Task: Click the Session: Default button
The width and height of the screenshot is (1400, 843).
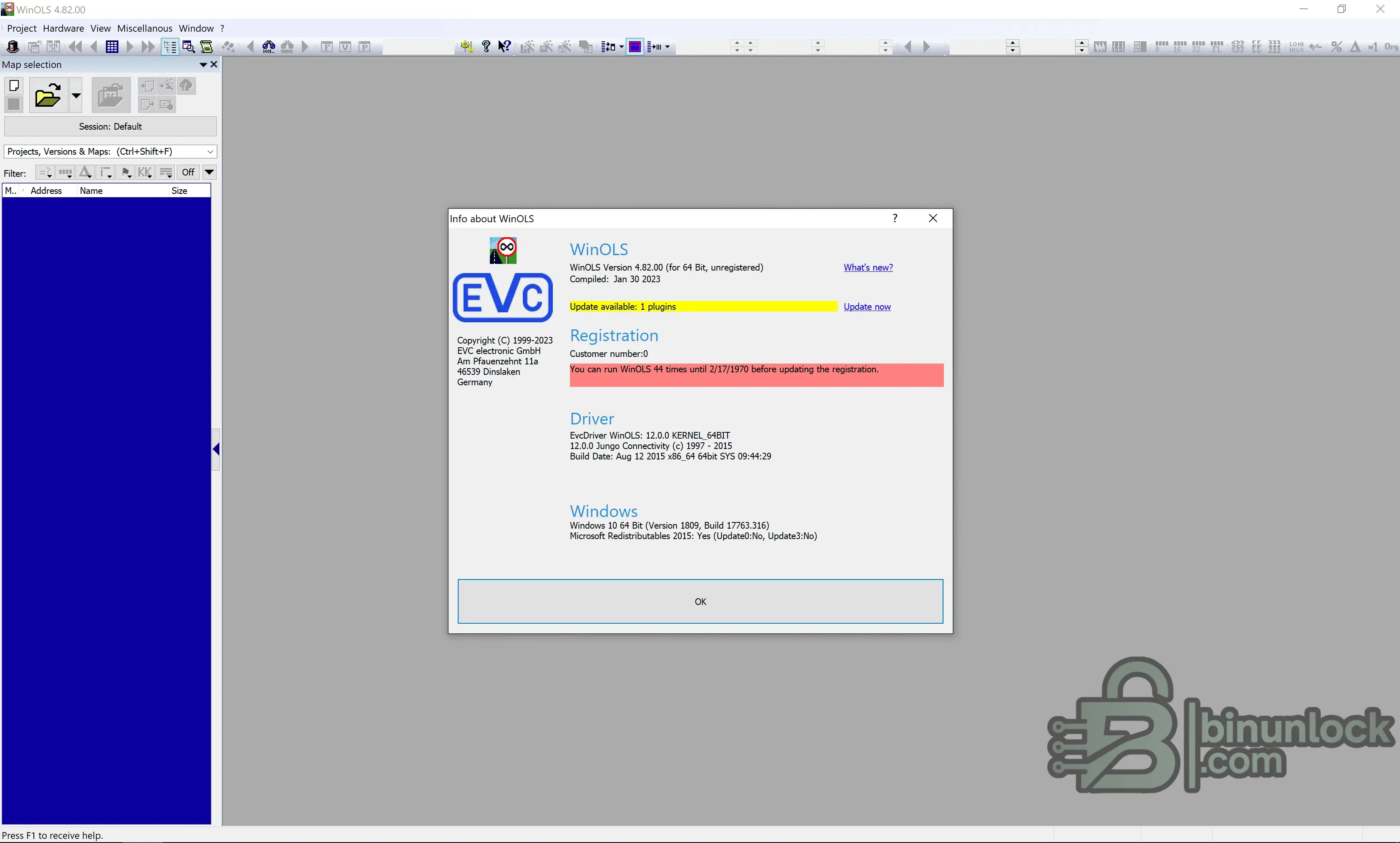Action: [110, 126]
